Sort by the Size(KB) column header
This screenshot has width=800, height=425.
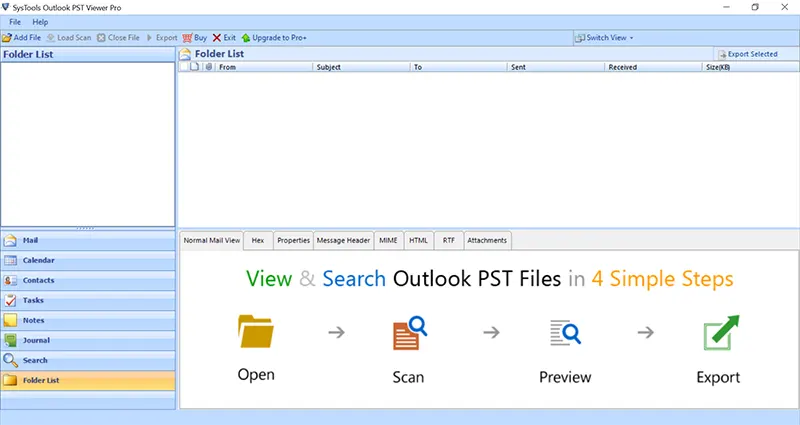pyautogui.click(x=751, y=67)
